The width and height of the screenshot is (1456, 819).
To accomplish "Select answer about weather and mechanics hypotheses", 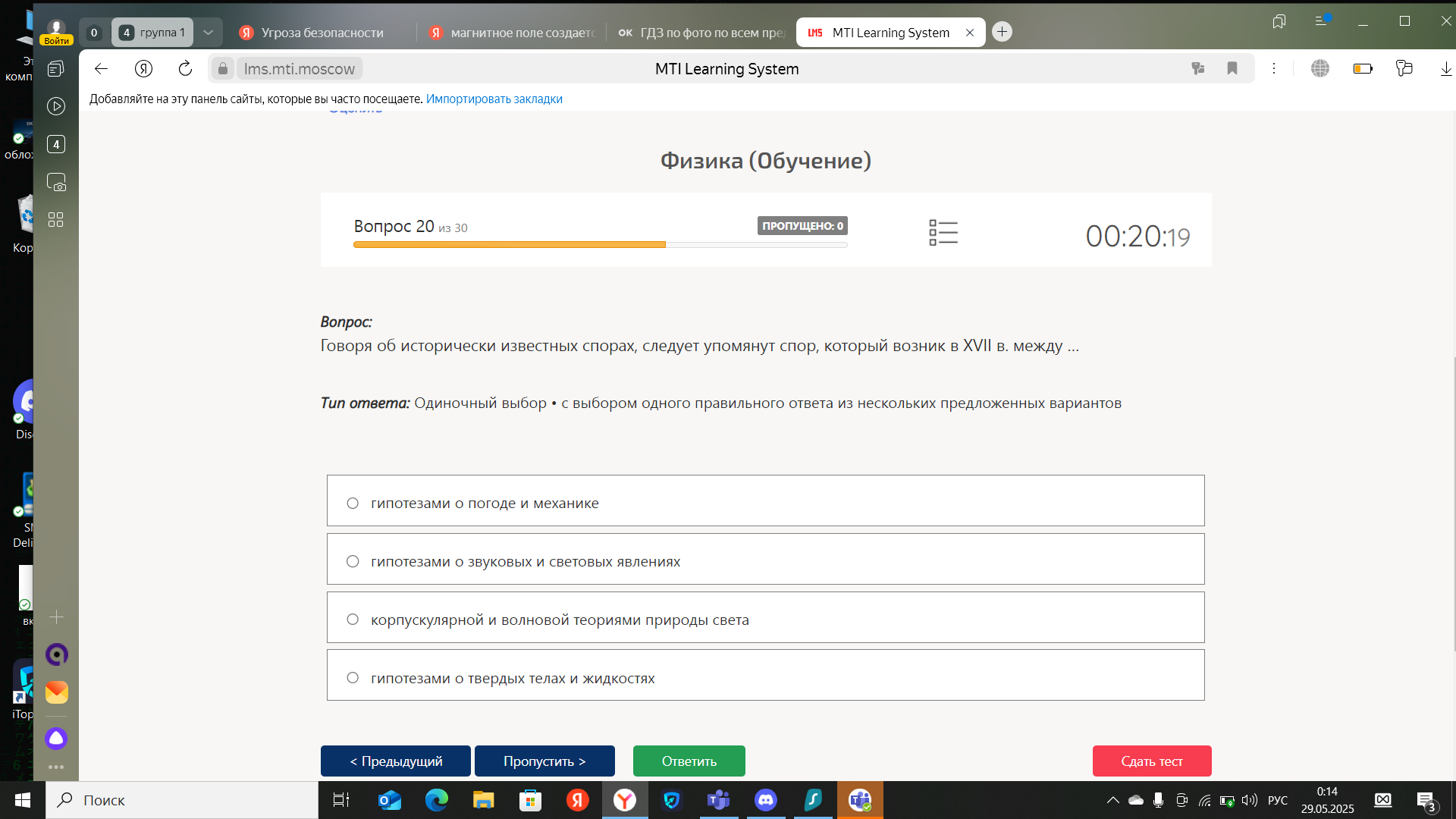I will (x=765, y=500).
